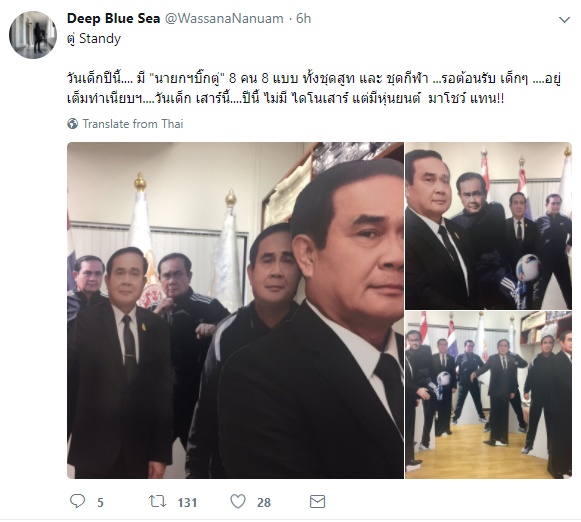Click the globe icon beside Translate from Thai
Screen dimensions: 581x522
(73, 124)
